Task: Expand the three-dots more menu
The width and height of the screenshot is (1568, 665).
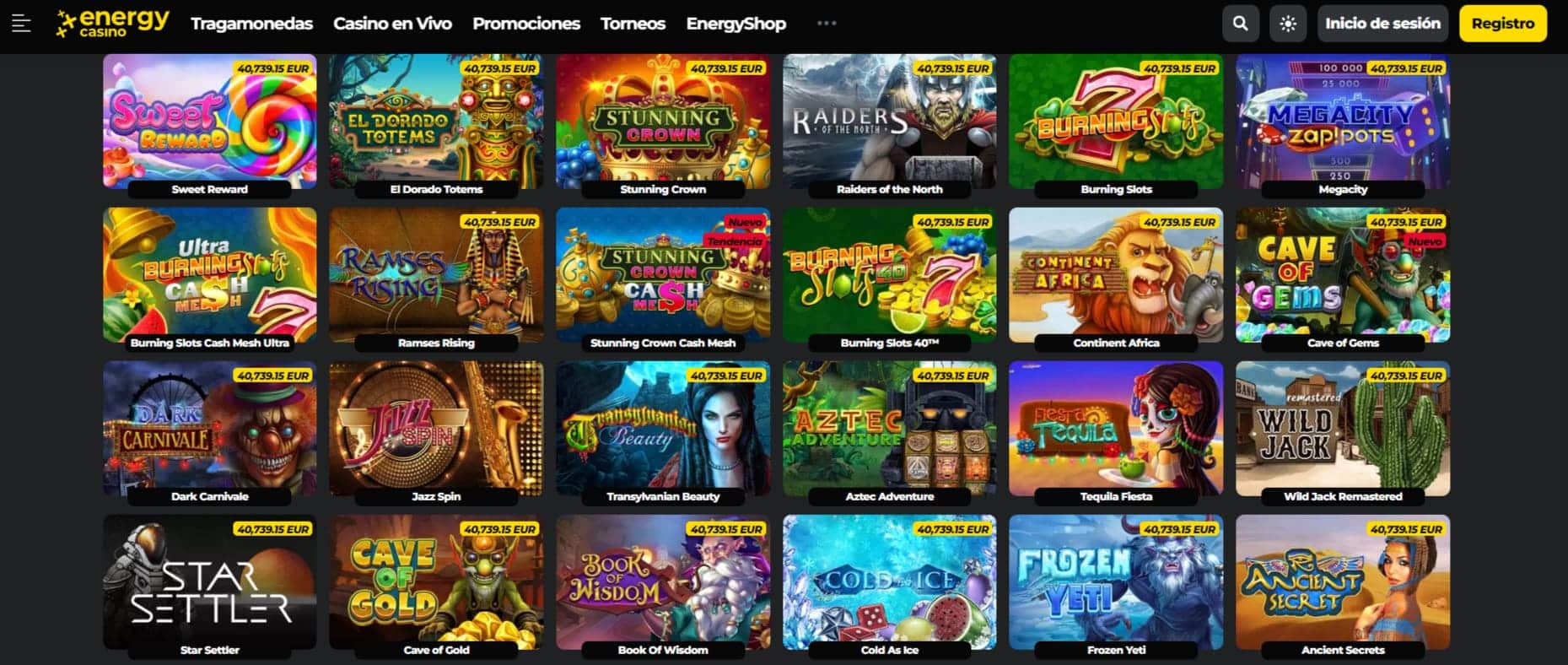Action: (827, 24)
